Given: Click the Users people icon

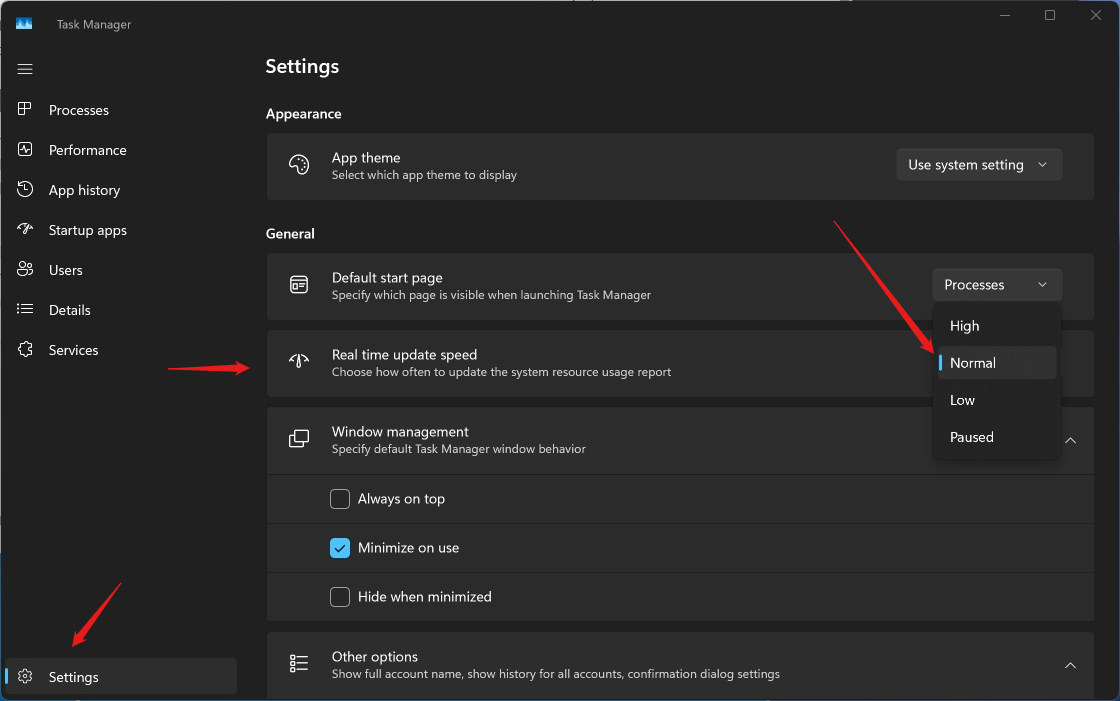Looking at the screenshot, I should pyautogui.click(x=25, y=270).
